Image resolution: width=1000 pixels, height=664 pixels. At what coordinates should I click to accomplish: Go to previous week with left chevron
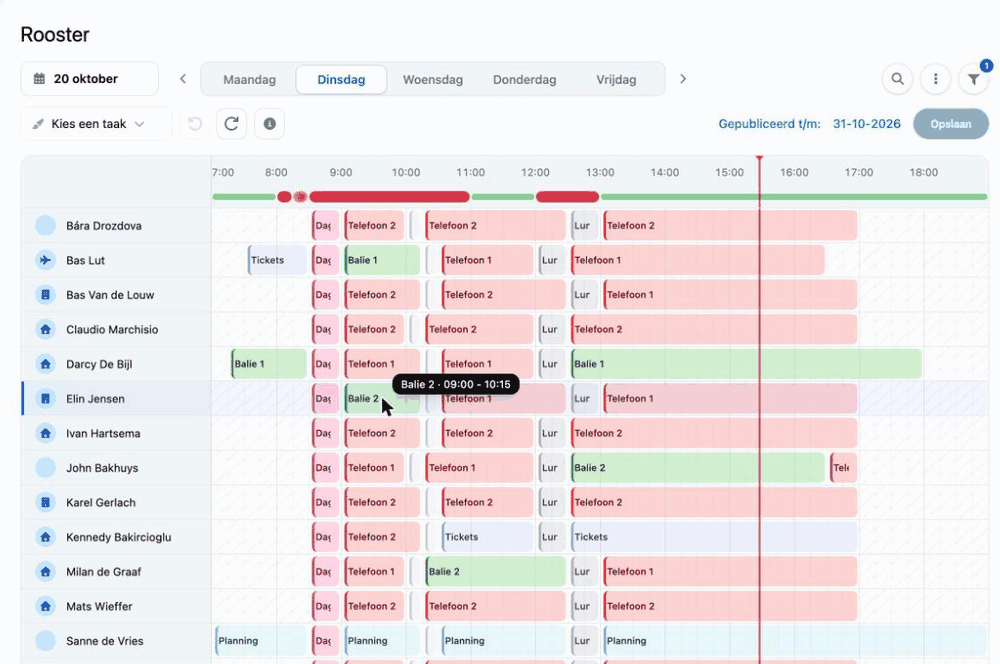point(183,79)
